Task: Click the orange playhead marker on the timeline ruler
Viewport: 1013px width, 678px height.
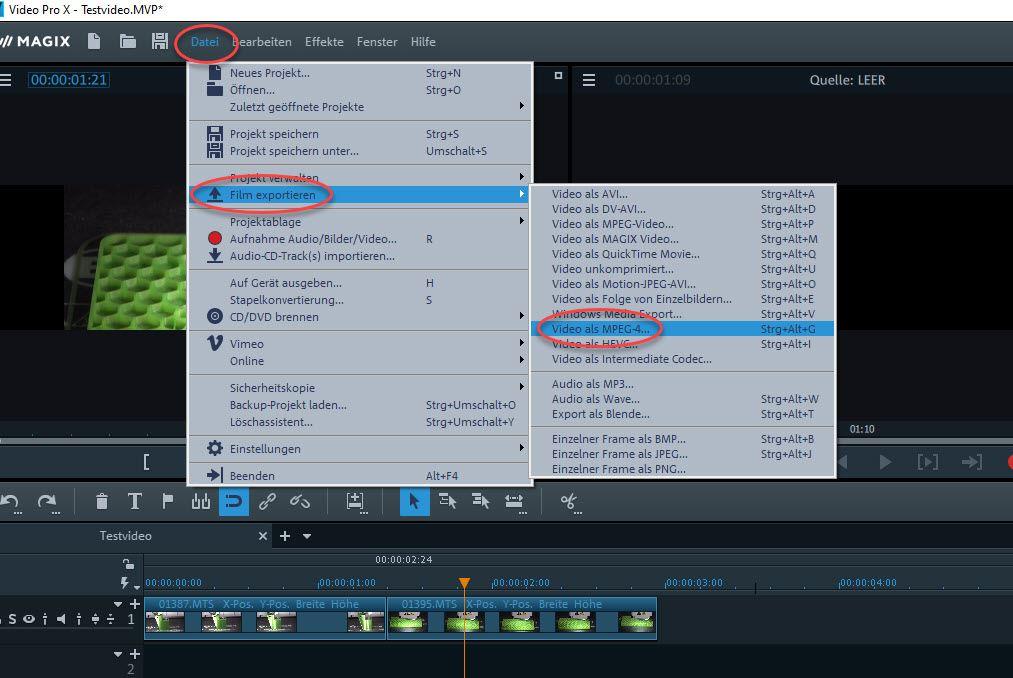Action: (465, 583)
